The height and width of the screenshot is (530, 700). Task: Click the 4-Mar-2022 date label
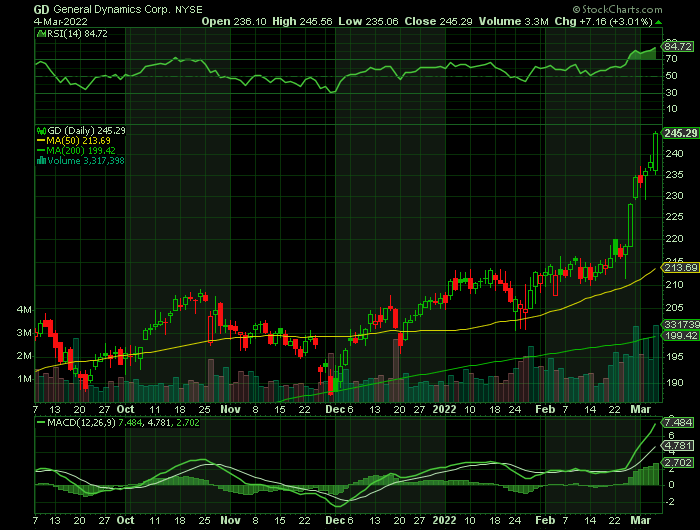(x=61, y=21)
